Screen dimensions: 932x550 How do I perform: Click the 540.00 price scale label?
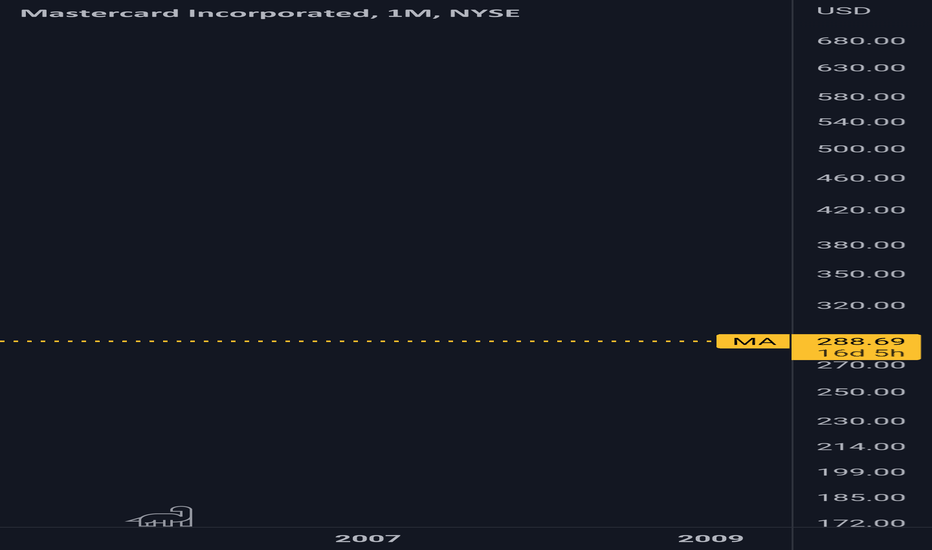pyautogui.click(x=861, y=122)
